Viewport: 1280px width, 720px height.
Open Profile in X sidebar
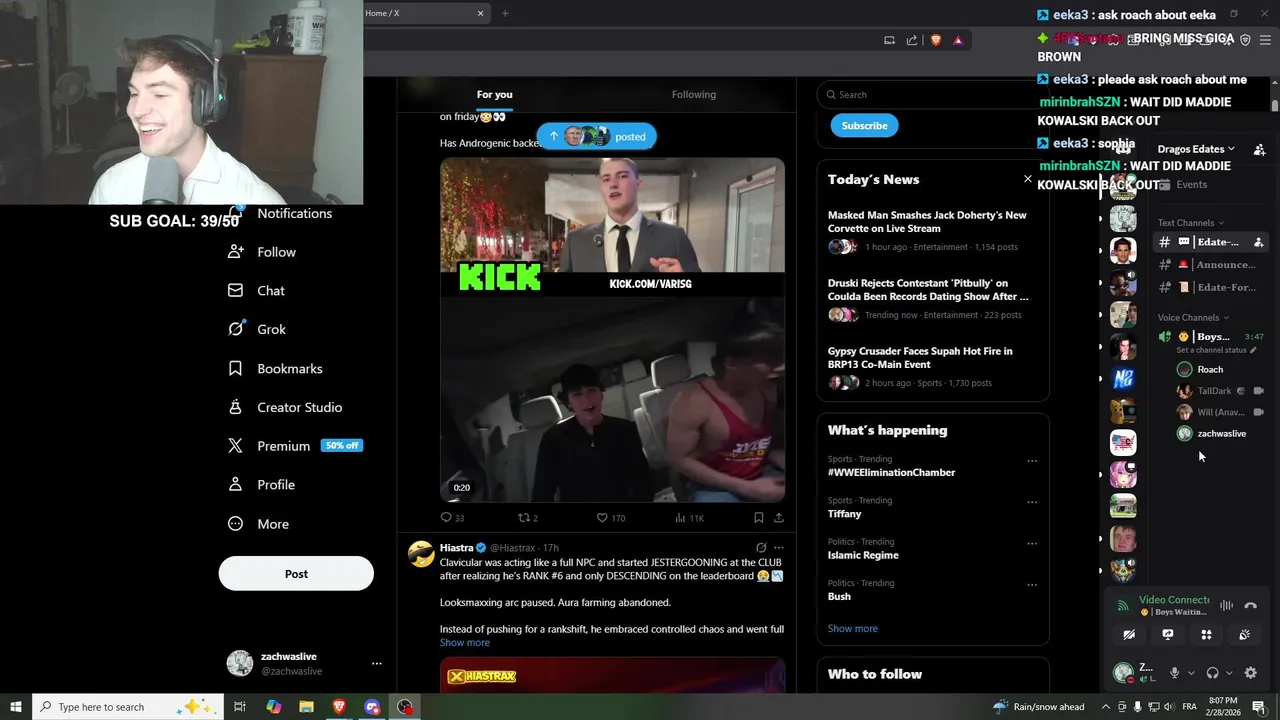point(261,485)
